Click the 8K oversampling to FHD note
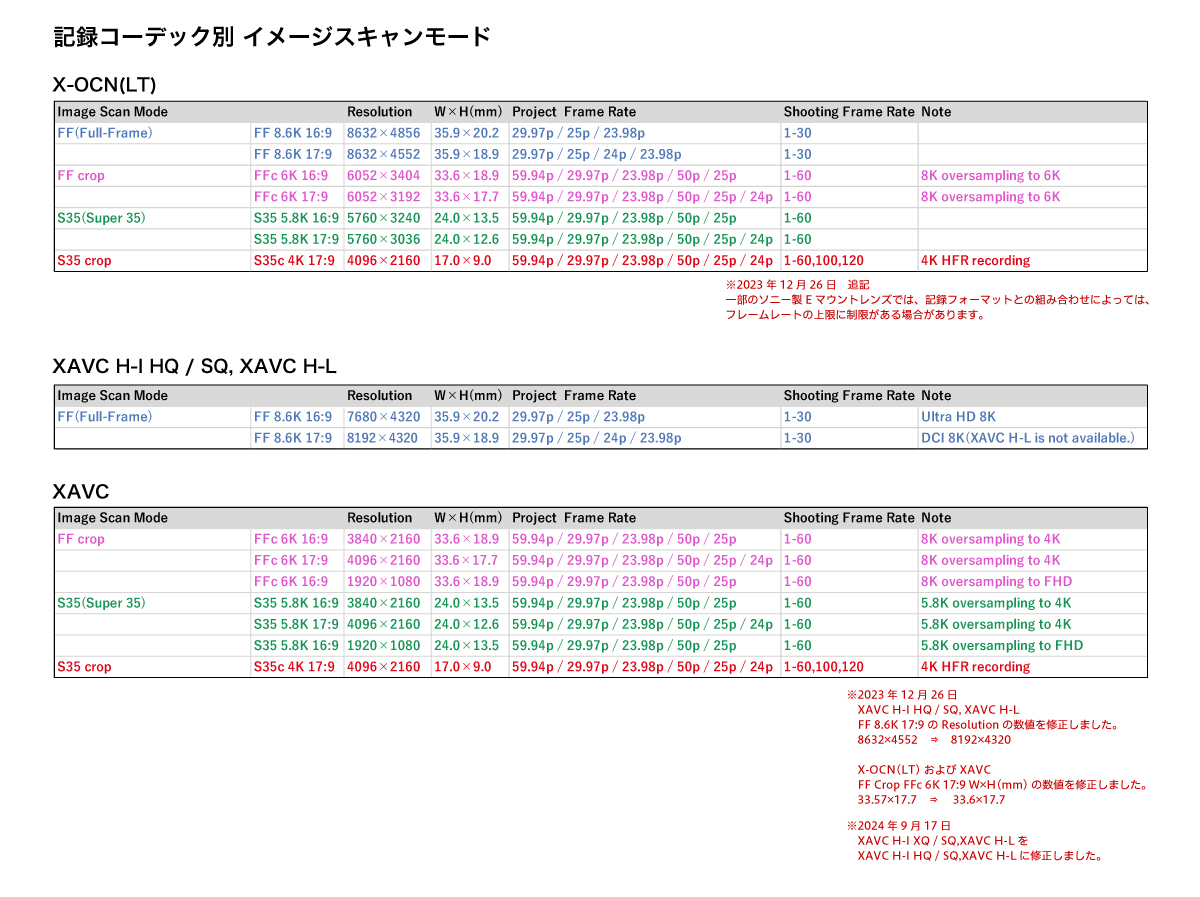1200x897 pixels. coord(995,582)
